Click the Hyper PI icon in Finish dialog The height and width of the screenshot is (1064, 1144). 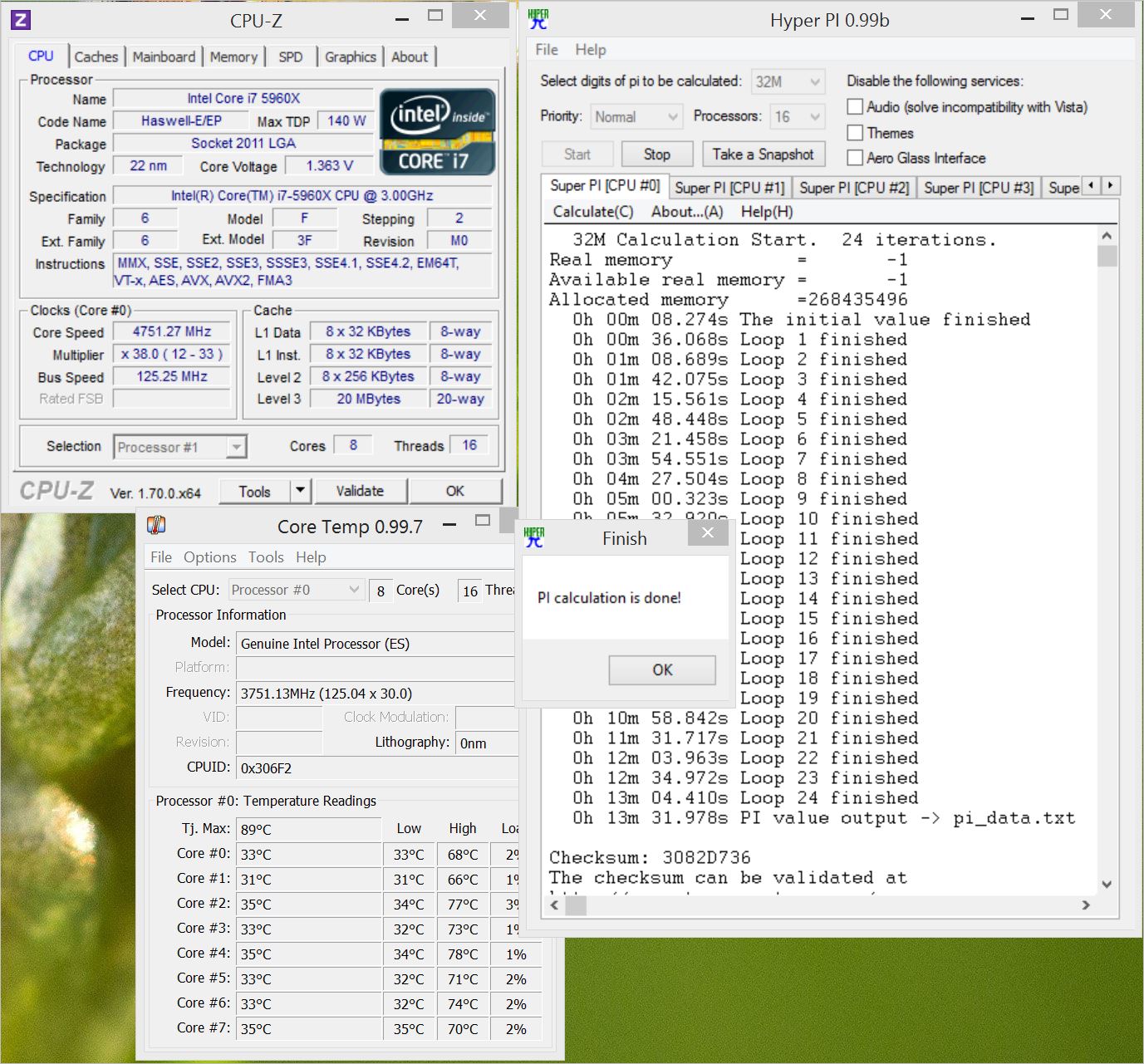(535, 537)
